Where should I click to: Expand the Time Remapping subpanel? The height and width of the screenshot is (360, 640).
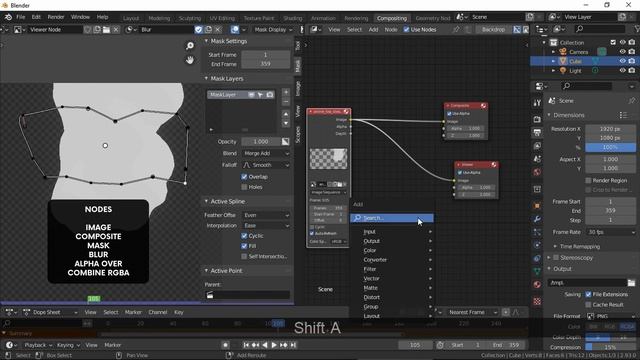point(555,247)
